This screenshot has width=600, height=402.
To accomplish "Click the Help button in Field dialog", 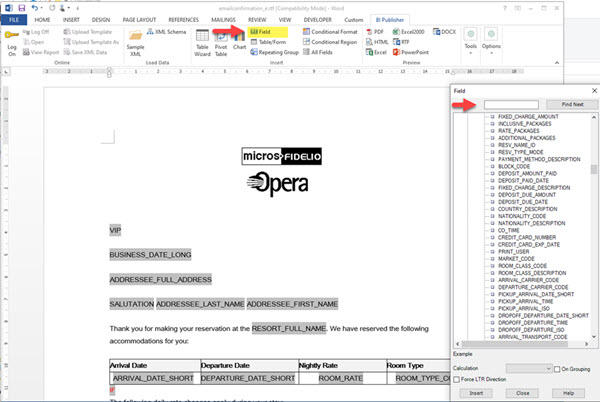I will pyautogui.click(x=568, y=393).
